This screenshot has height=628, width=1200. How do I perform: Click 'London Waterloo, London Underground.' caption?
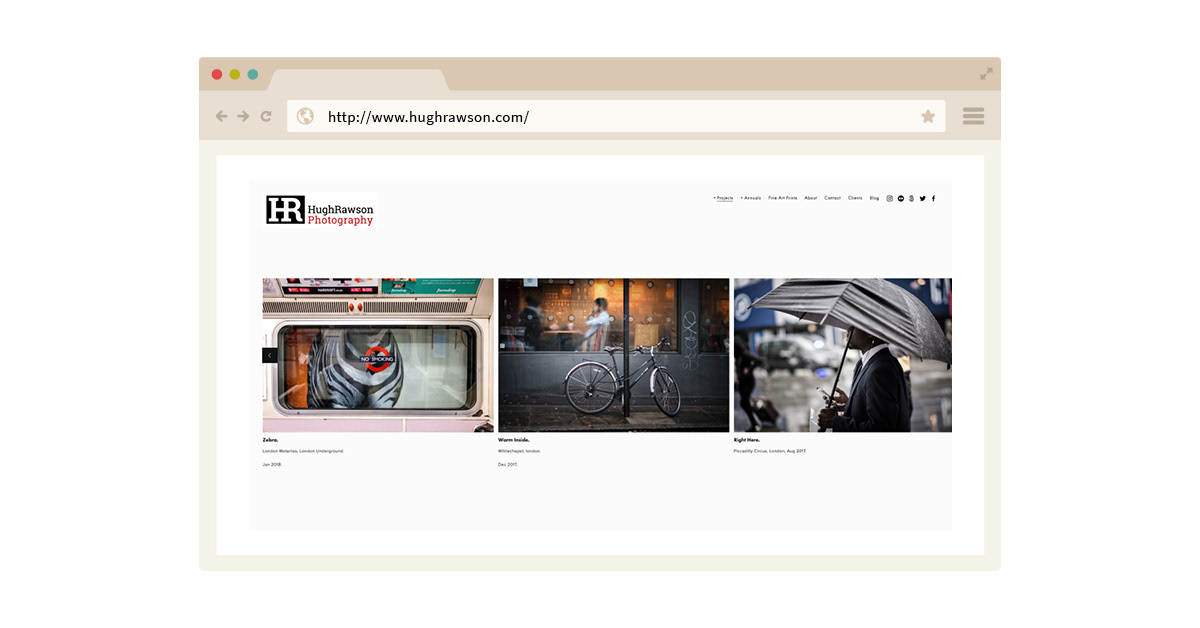(x=303, y=451)
